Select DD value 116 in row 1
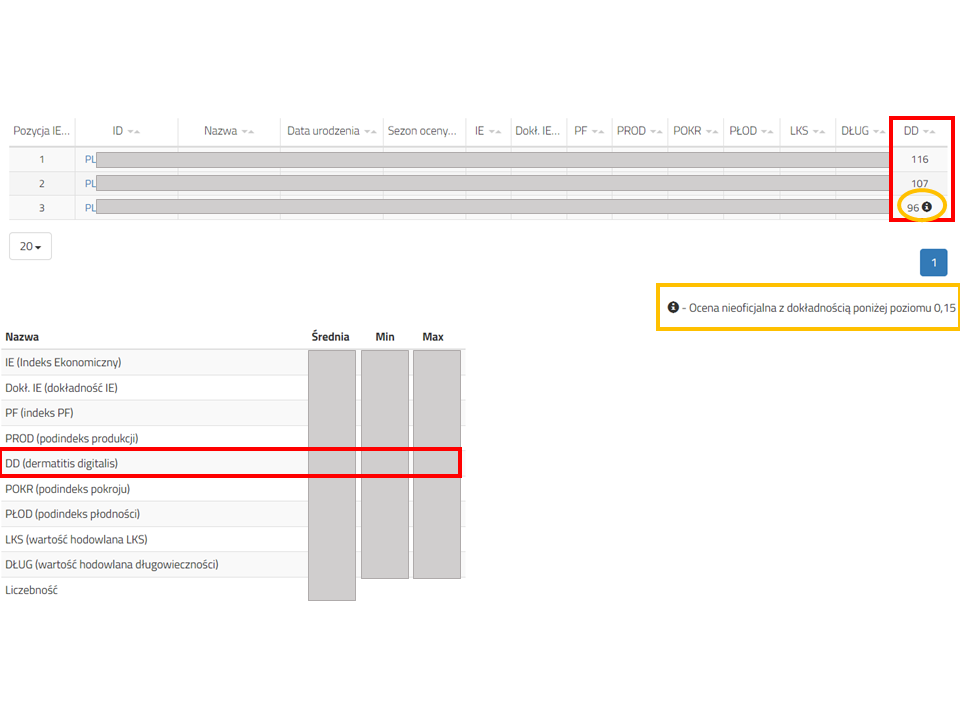 coord(920,159)
